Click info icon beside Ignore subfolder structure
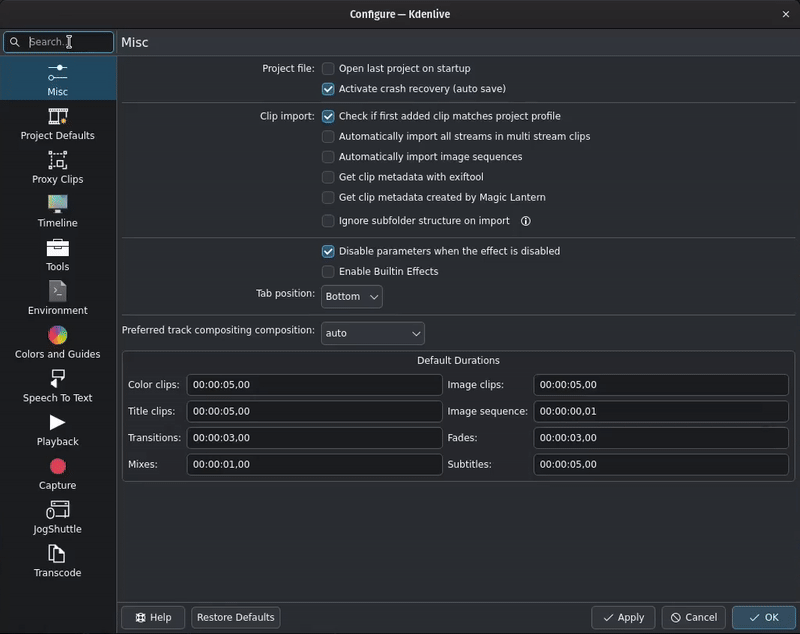 point(526,221)
